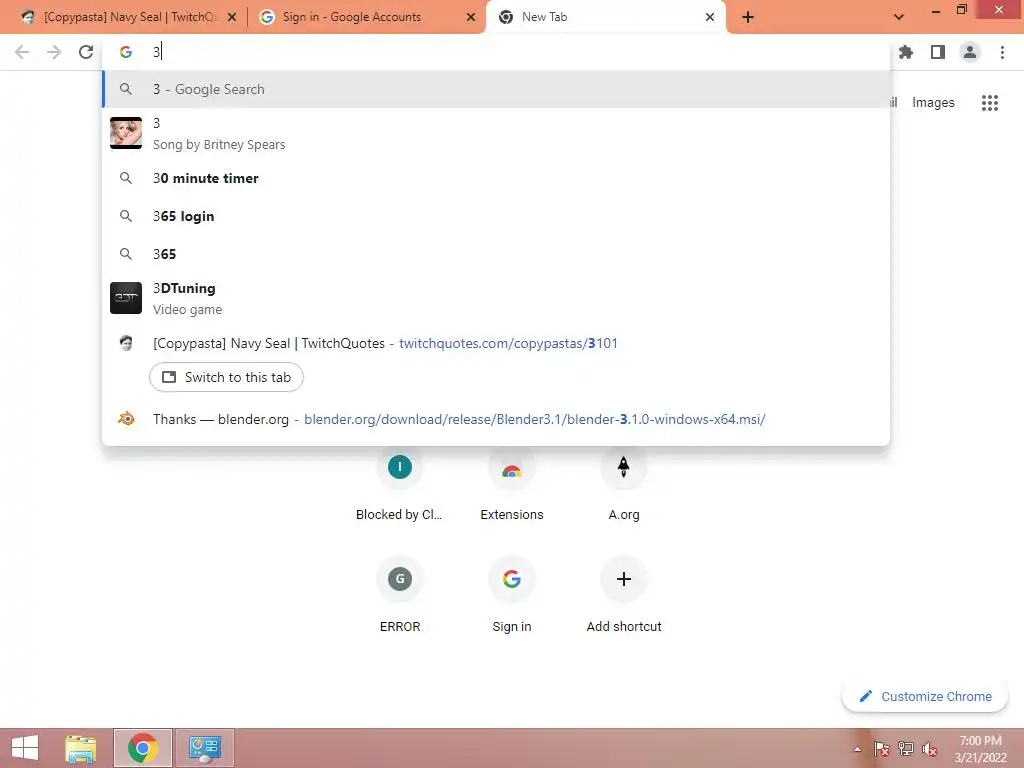Open the twitchquotes.com/copypastas/3101 suggestion
1024x768 pixels.
[496, 344]
